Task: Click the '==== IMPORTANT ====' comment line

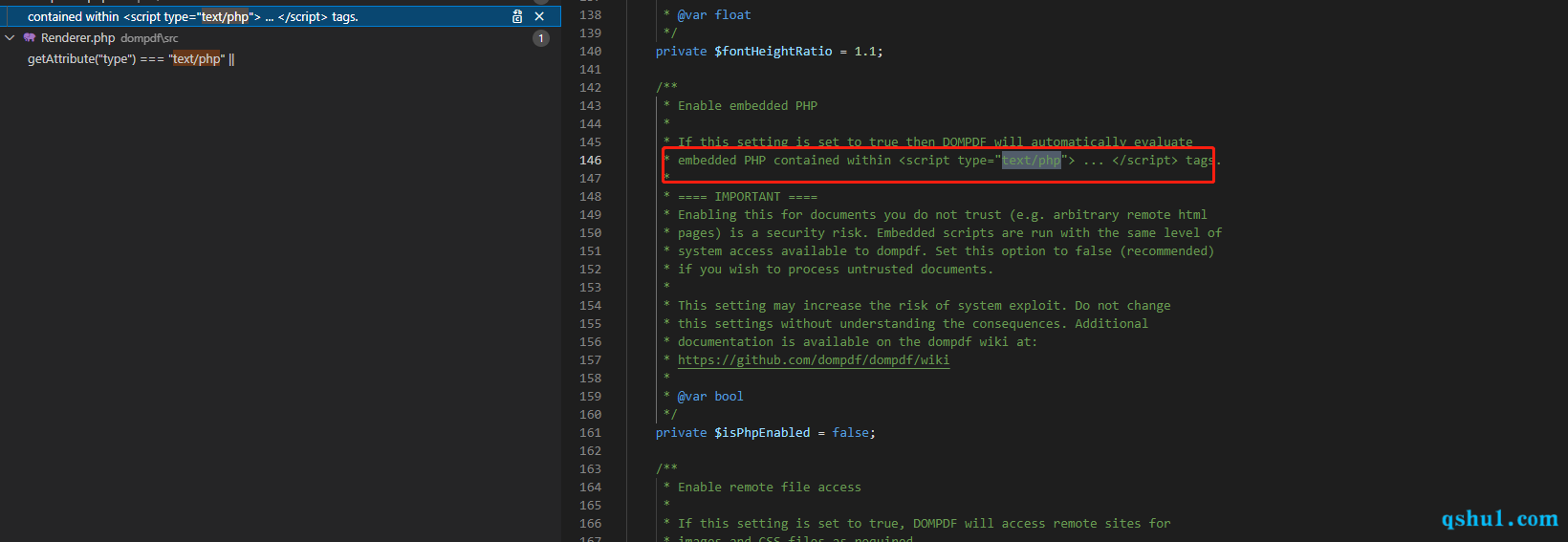Action: pos(748,197)
